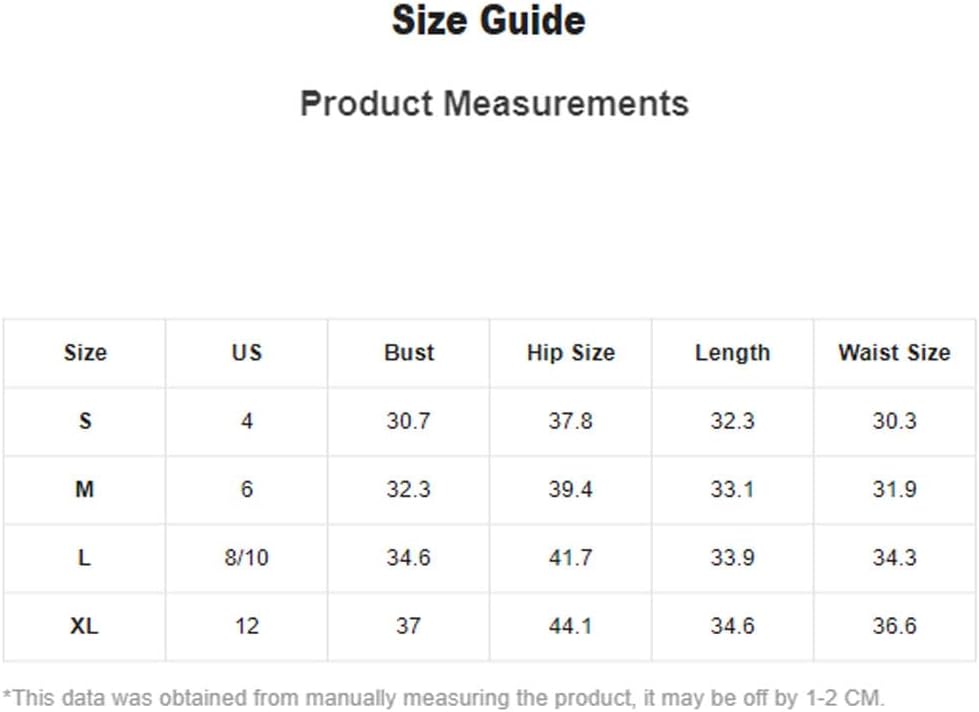Click the bust value 30.7

[408, 421]
